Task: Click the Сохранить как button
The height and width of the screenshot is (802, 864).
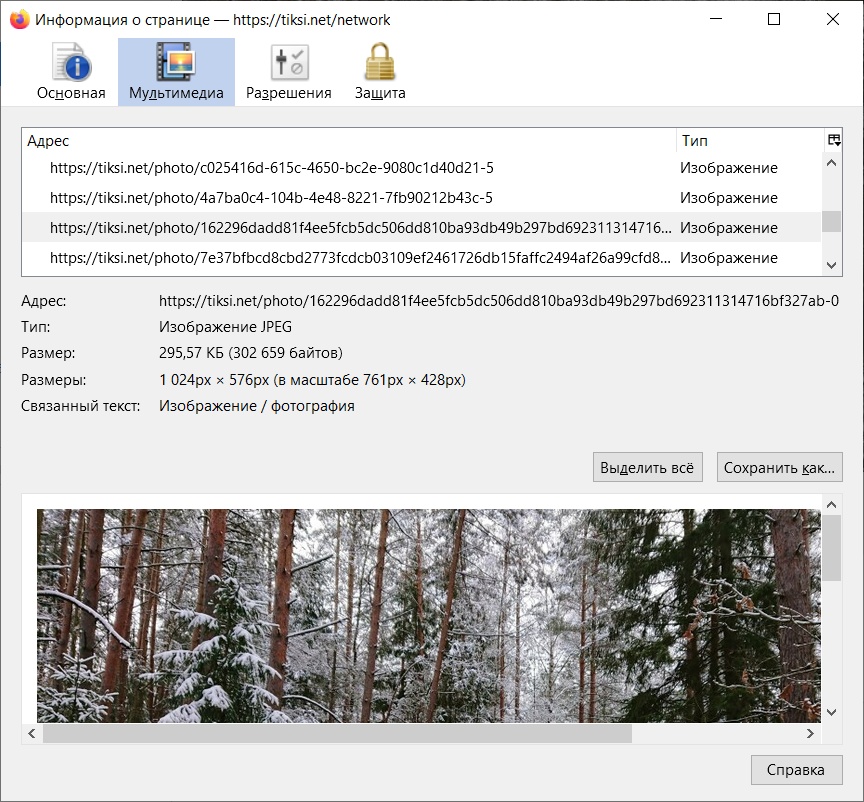Action: point(779,467)
